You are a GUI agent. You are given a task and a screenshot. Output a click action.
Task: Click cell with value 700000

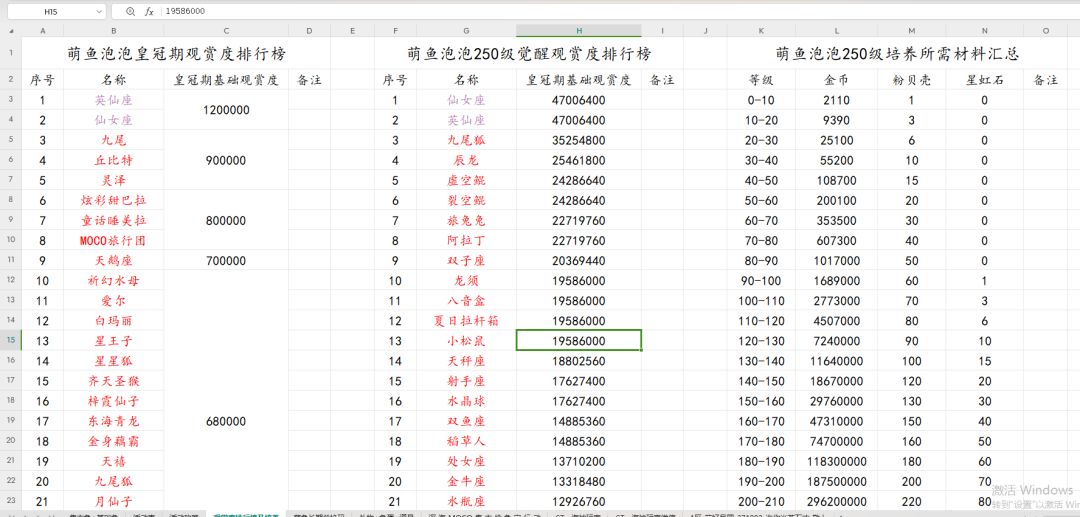[x=227, y=261]
